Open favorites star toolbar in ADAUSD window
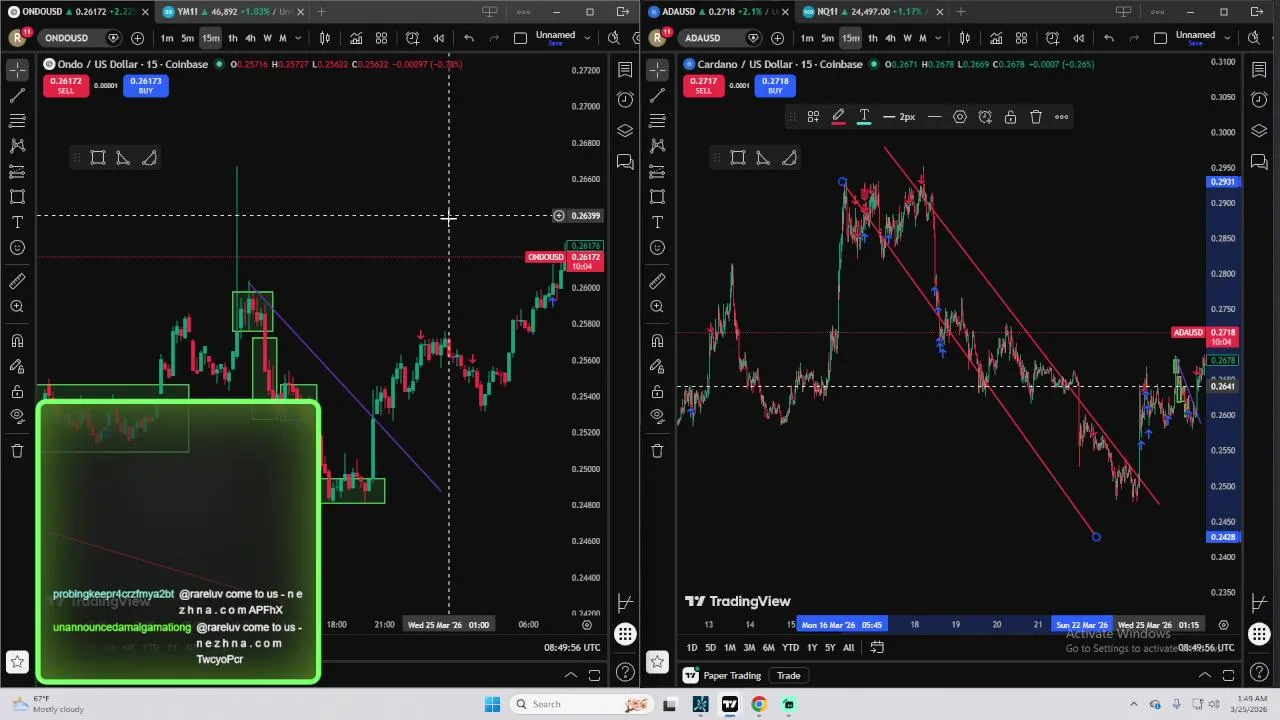Image resolution: width=1280 pixels, height=720 pixels. coord(657,661)
